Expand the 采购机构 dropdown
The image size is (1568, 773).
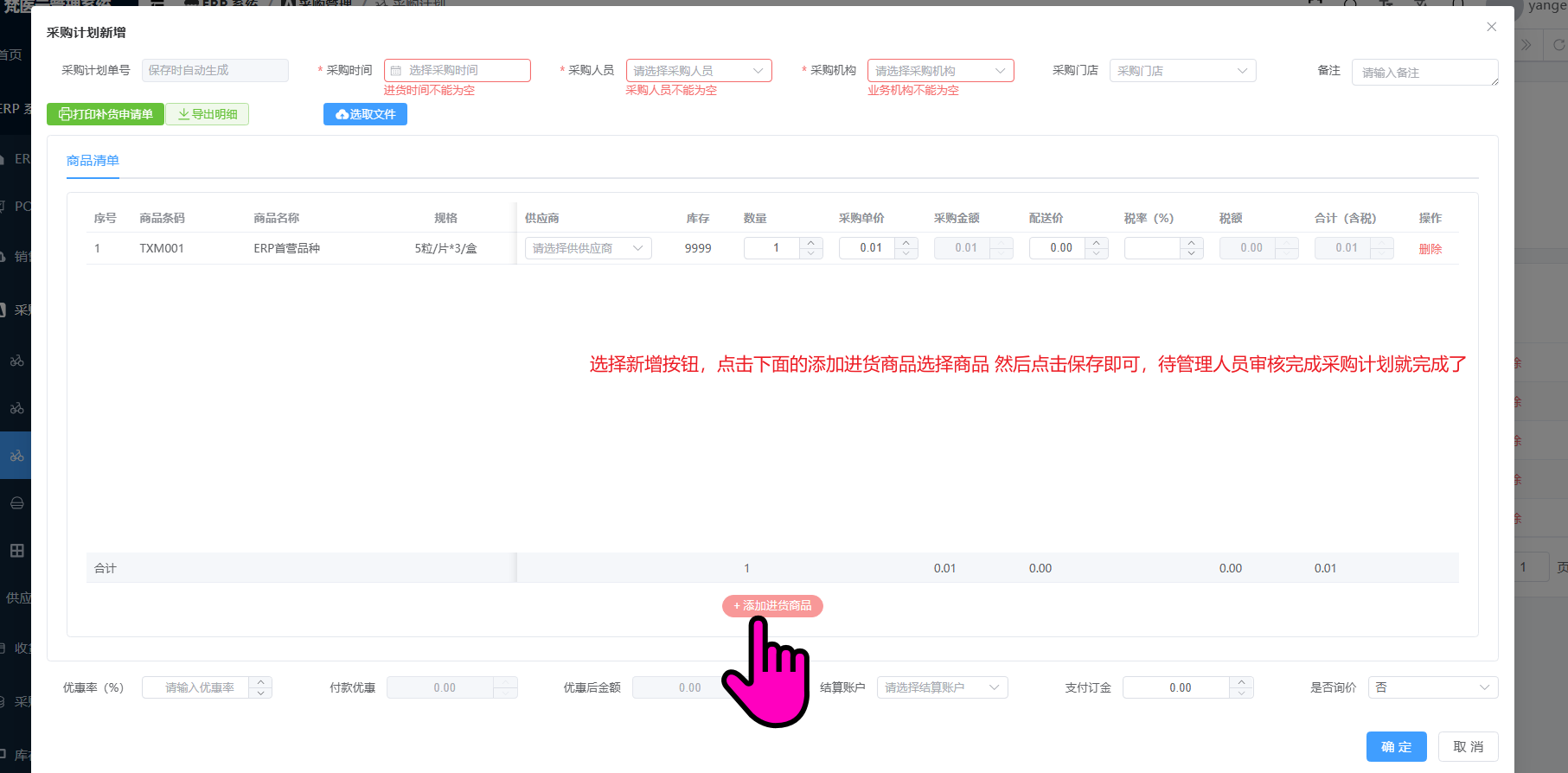click(x=940, y=70)
